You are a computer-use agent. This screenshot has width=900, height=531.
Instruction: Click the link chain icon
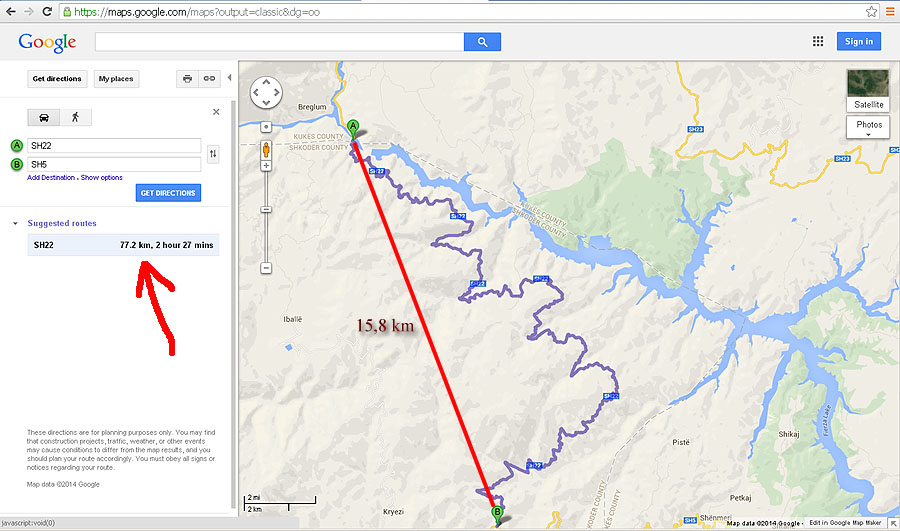click(x=210, y=79)
